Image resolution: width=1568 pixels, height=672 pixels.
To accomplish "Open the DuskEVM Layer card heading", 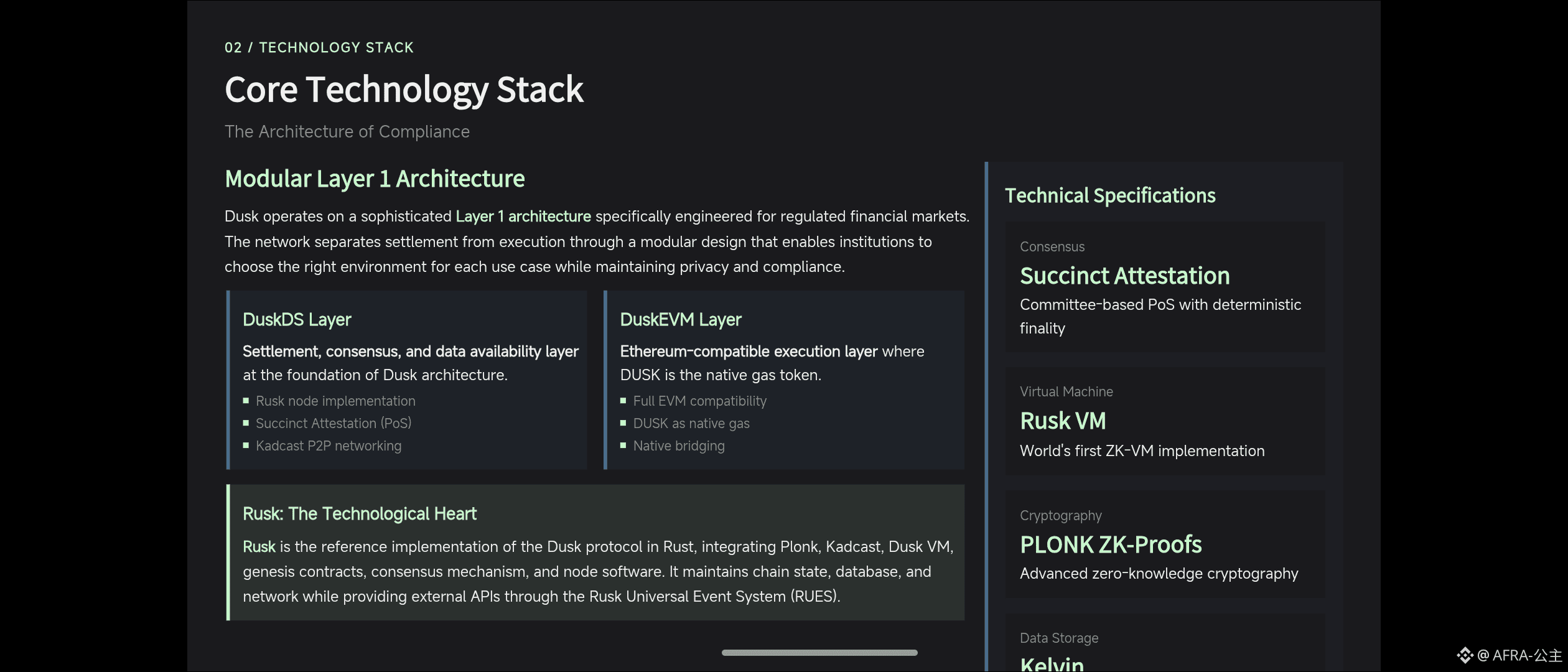I will point(680,320).
